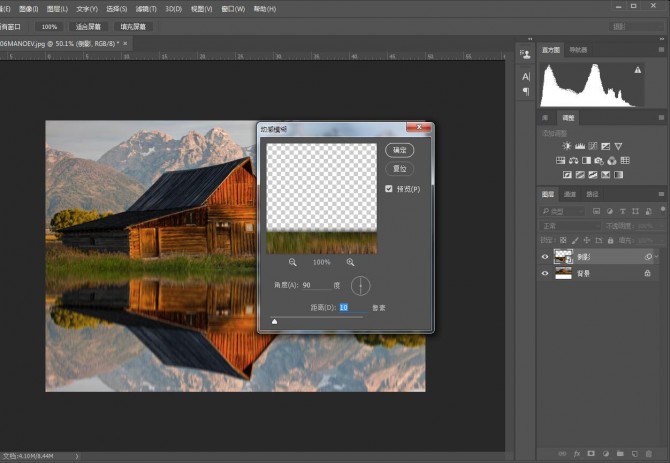The width and height of the screenshot is (670, 463).
Task: Open the 滤镜(T) menu
Action: pyautogui.click(x=145, y=8)
